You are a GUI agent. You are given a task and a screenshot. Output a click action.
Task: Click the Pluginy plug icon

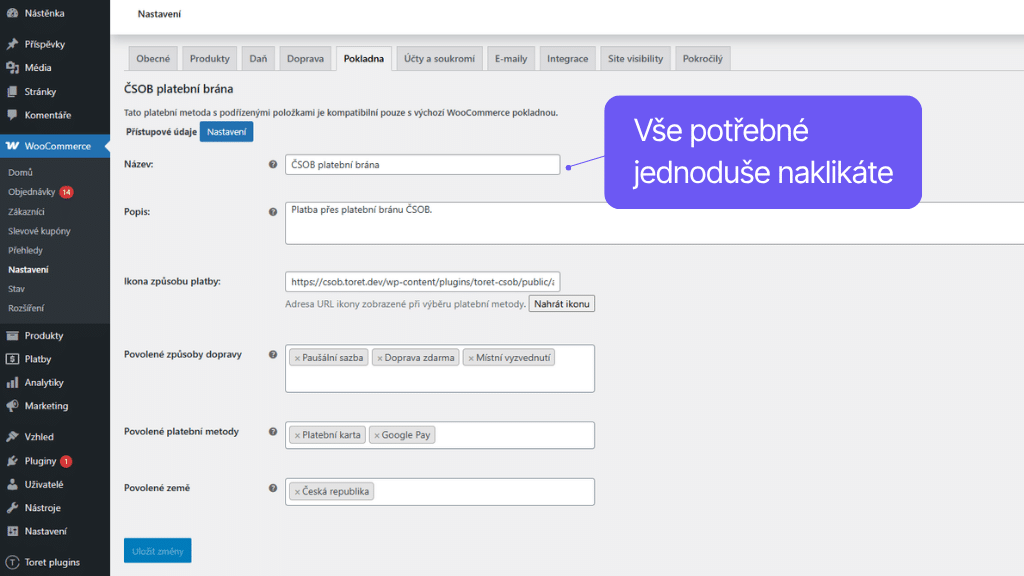click(x=12, y=460)
